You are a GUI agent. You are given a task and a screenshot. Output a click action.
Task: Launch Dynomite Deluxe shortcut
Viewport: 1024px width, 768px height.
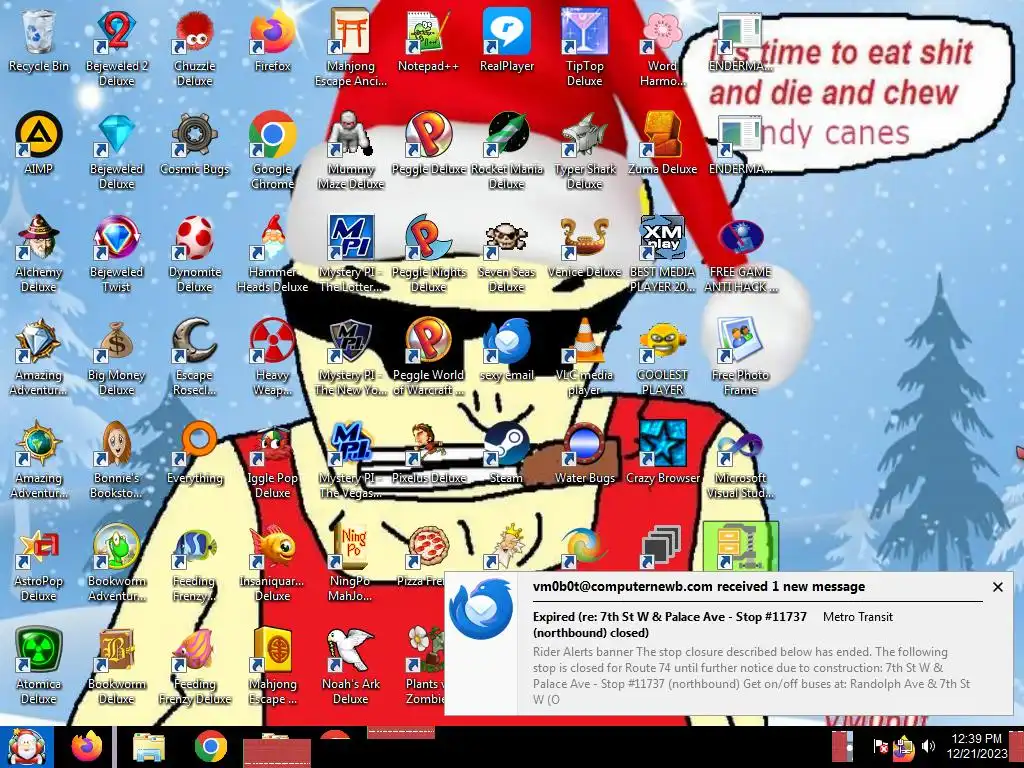(195, 253)
